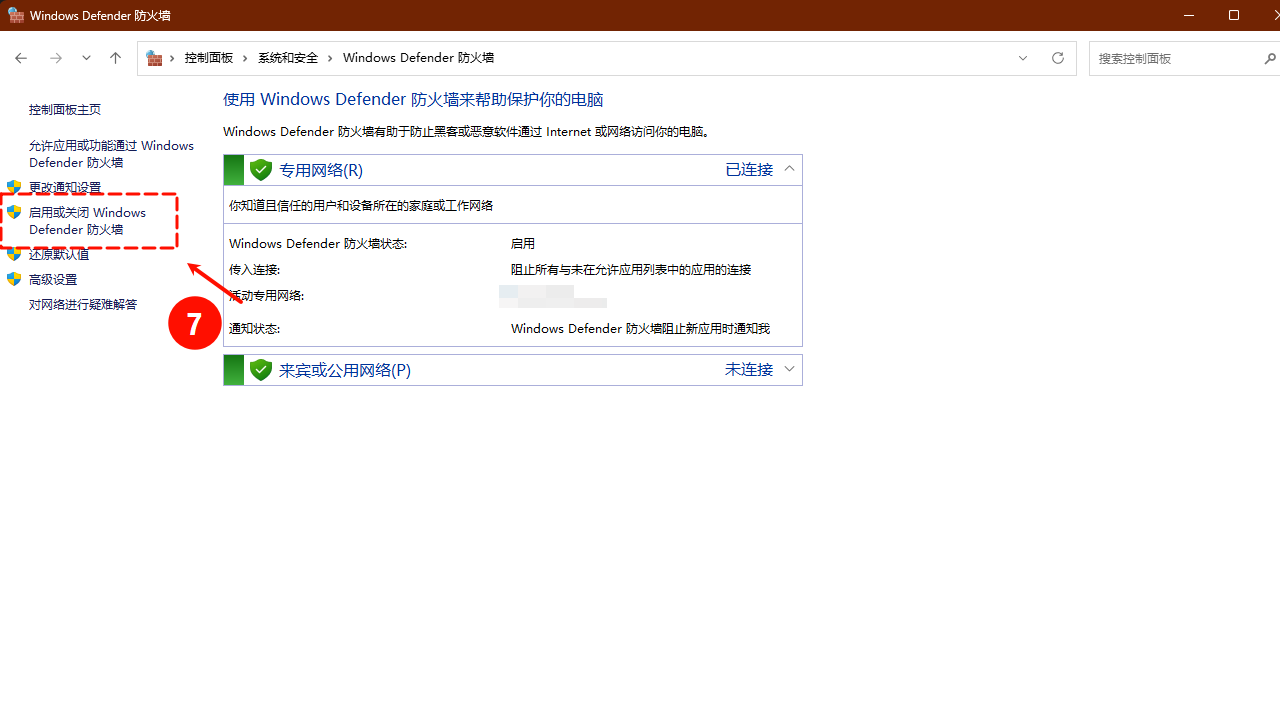Click Windows Defender 防火墙状态 label
1280x720 pixels.
tap(318, 244)
